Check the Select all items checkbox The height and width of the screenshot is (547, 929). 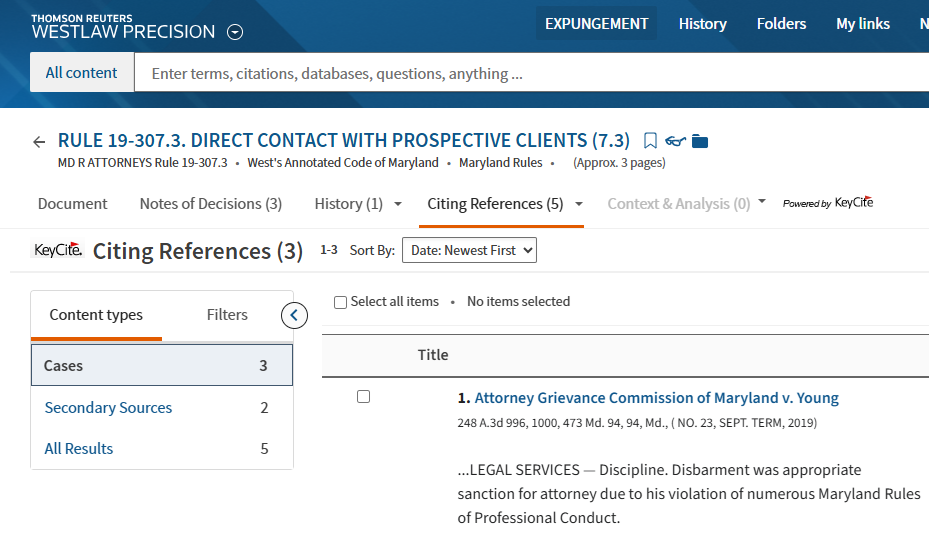tap(340, 302)
